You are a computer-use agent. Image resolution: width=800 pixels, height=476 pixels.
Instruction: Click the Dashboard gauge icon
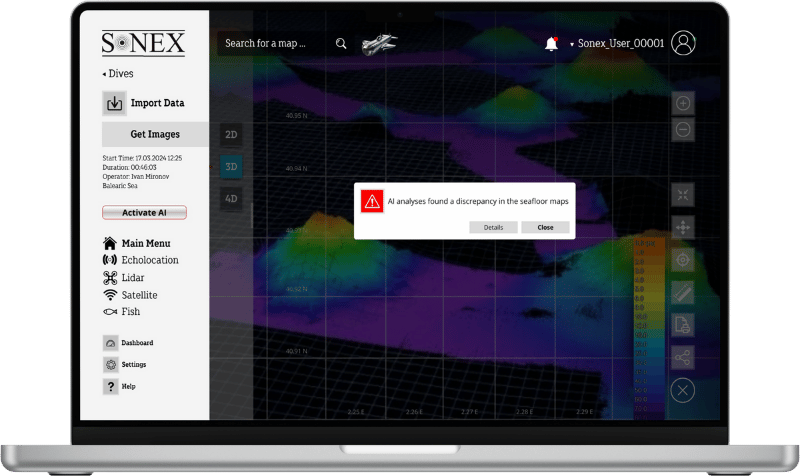point(110,343)
